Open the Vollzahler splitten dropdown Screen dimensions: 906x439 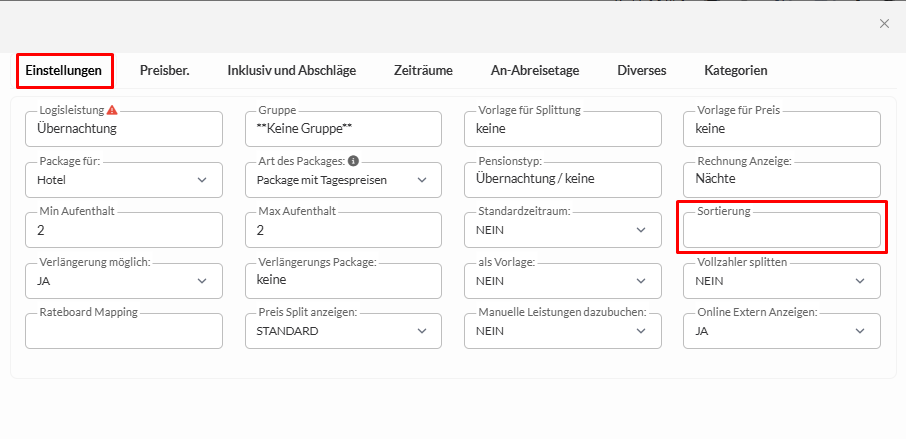point(781,281)
